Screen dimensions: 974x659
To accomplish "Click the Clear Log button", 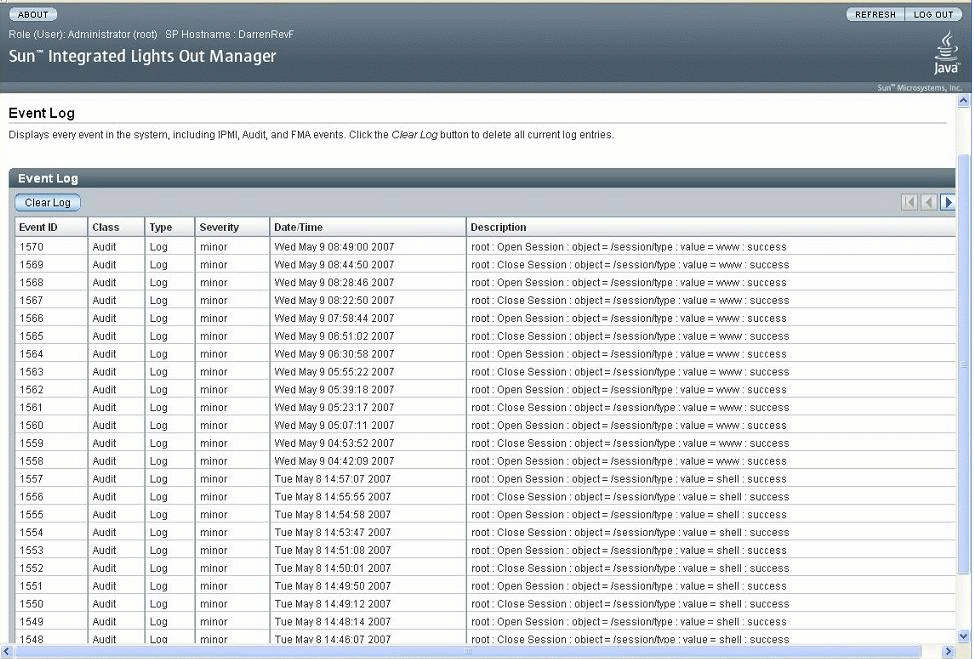I will pos(48,202).
